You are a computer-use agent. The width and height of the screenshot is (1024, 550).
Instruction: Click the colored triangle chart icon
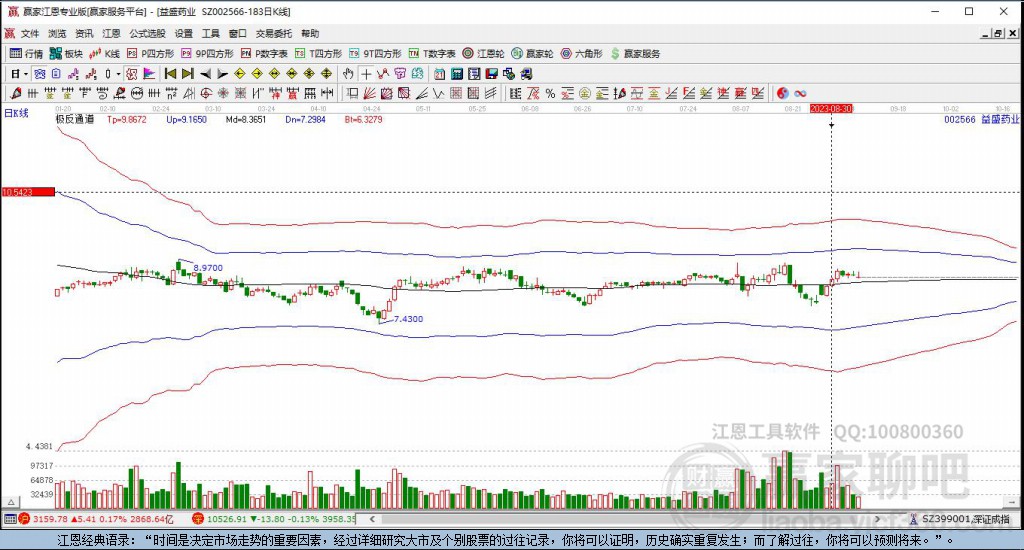[149, 74]
